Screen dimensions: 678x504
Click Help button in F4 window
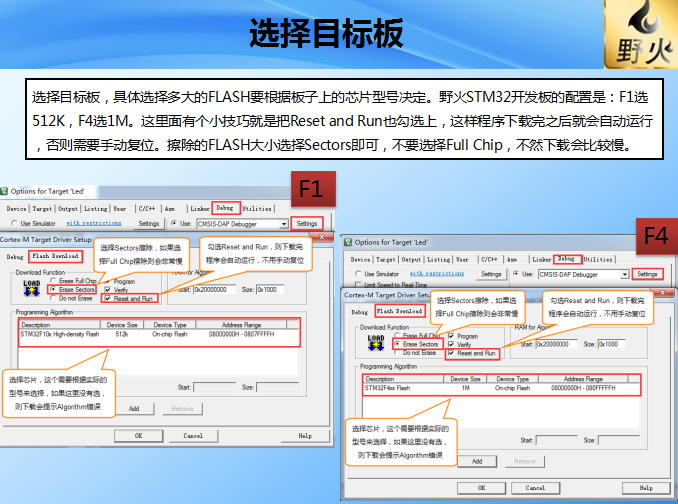646,488
